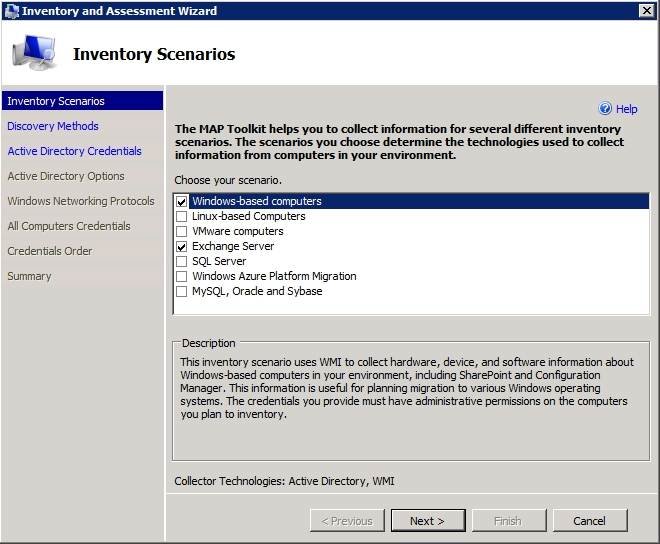
Task: Select Active Directory Options step
Action: tap(66, 176)
